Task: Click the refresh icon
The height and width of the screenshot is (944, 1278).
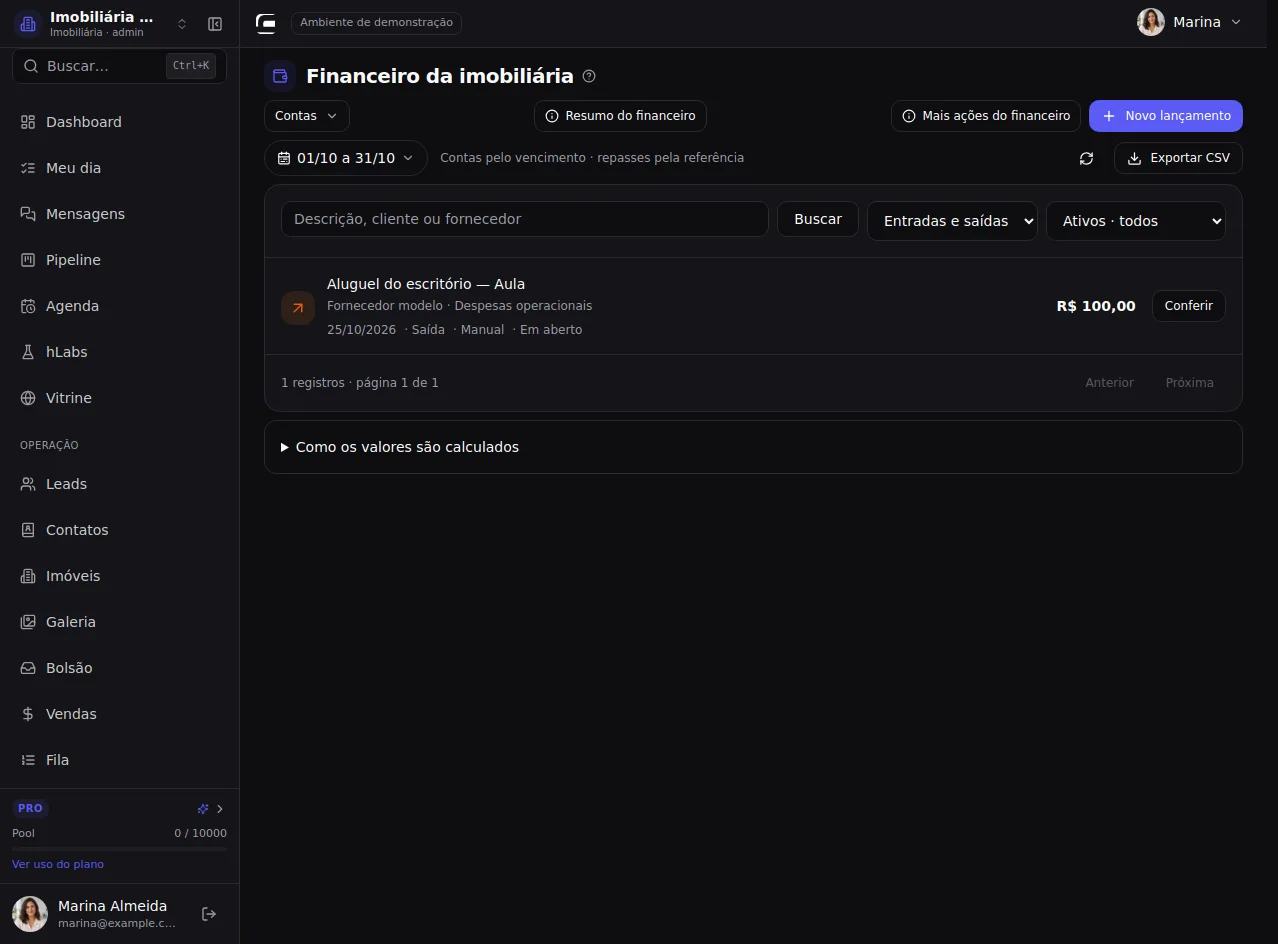Action: click(1087, 158)
